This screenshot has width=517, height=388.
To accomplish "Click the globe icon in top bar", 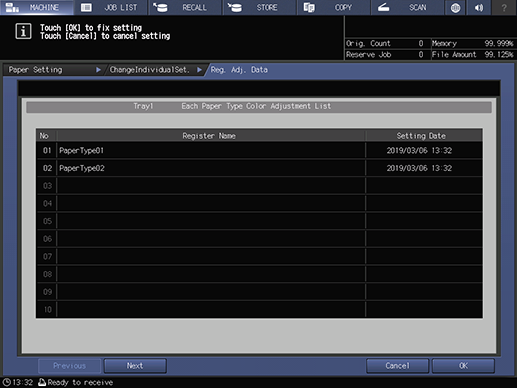I will click(x=455, y=7).
